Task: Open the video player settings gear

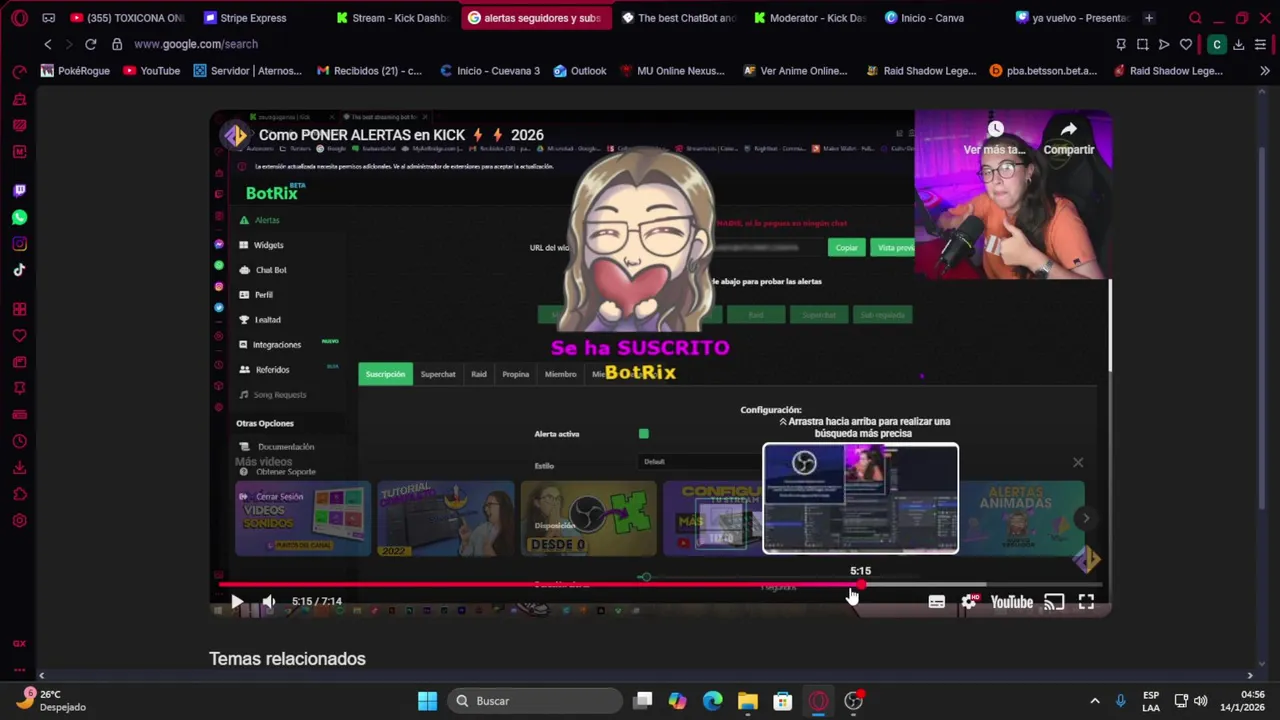Action: pos(969,602)
